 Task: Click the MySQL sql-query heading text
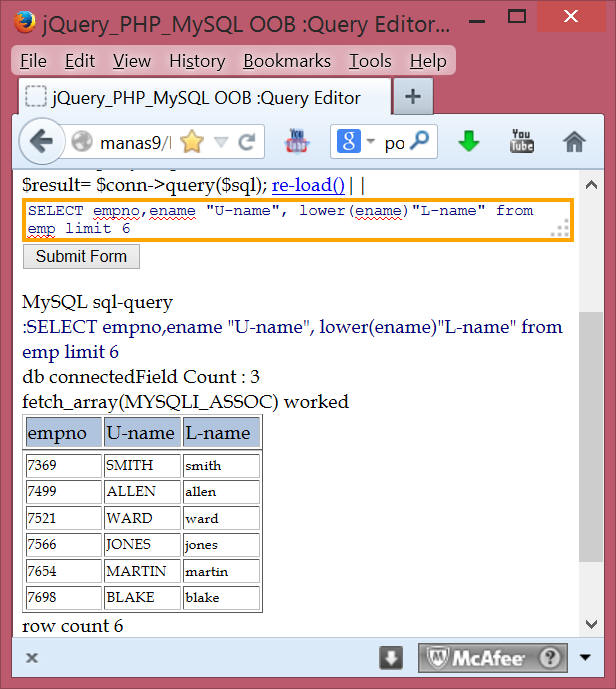[98, 303]
